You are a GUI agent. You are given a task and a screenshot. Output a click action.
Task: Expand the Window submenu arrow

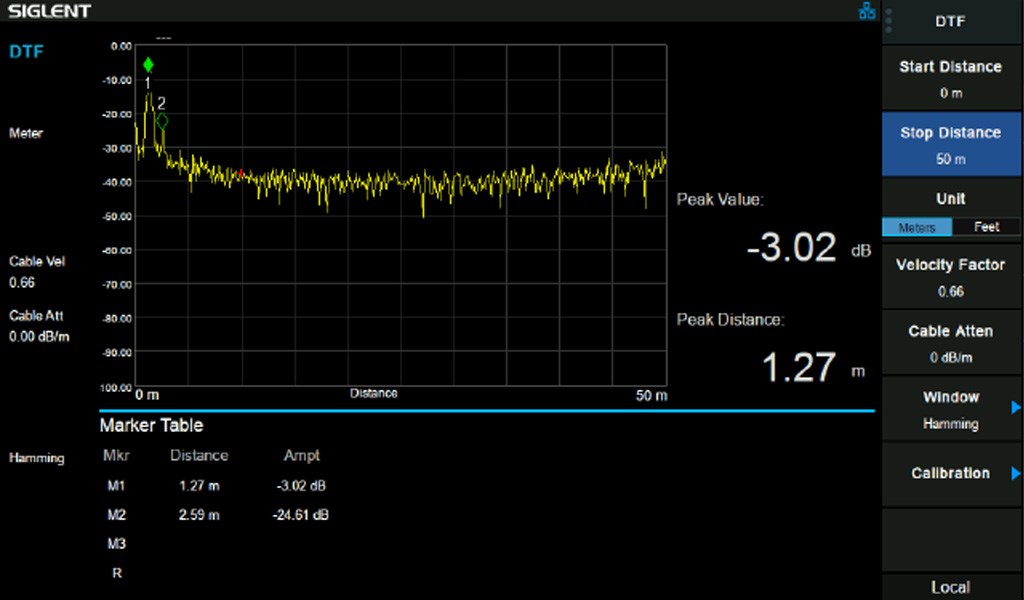tap(1015, 407)
